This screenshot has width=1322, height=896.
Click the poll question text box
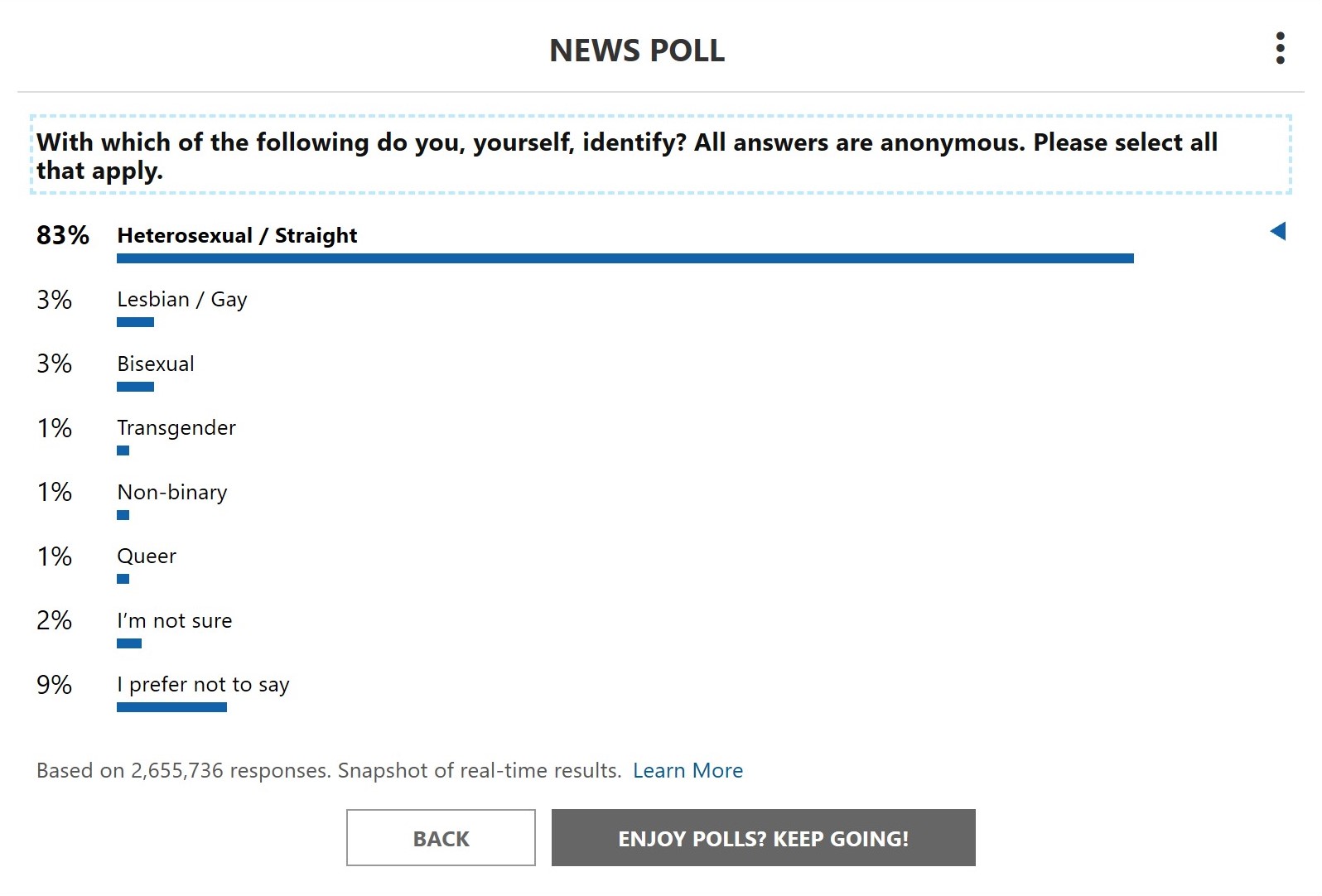click(x=661, y=155)
